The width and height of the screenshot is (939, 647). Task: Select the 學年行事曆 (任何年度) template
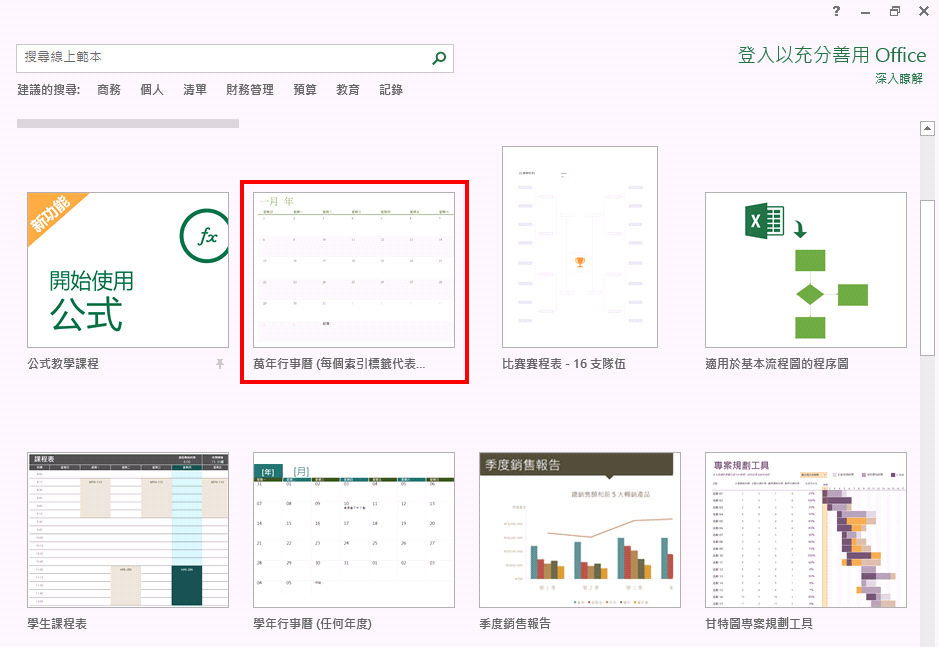(354, 529)
